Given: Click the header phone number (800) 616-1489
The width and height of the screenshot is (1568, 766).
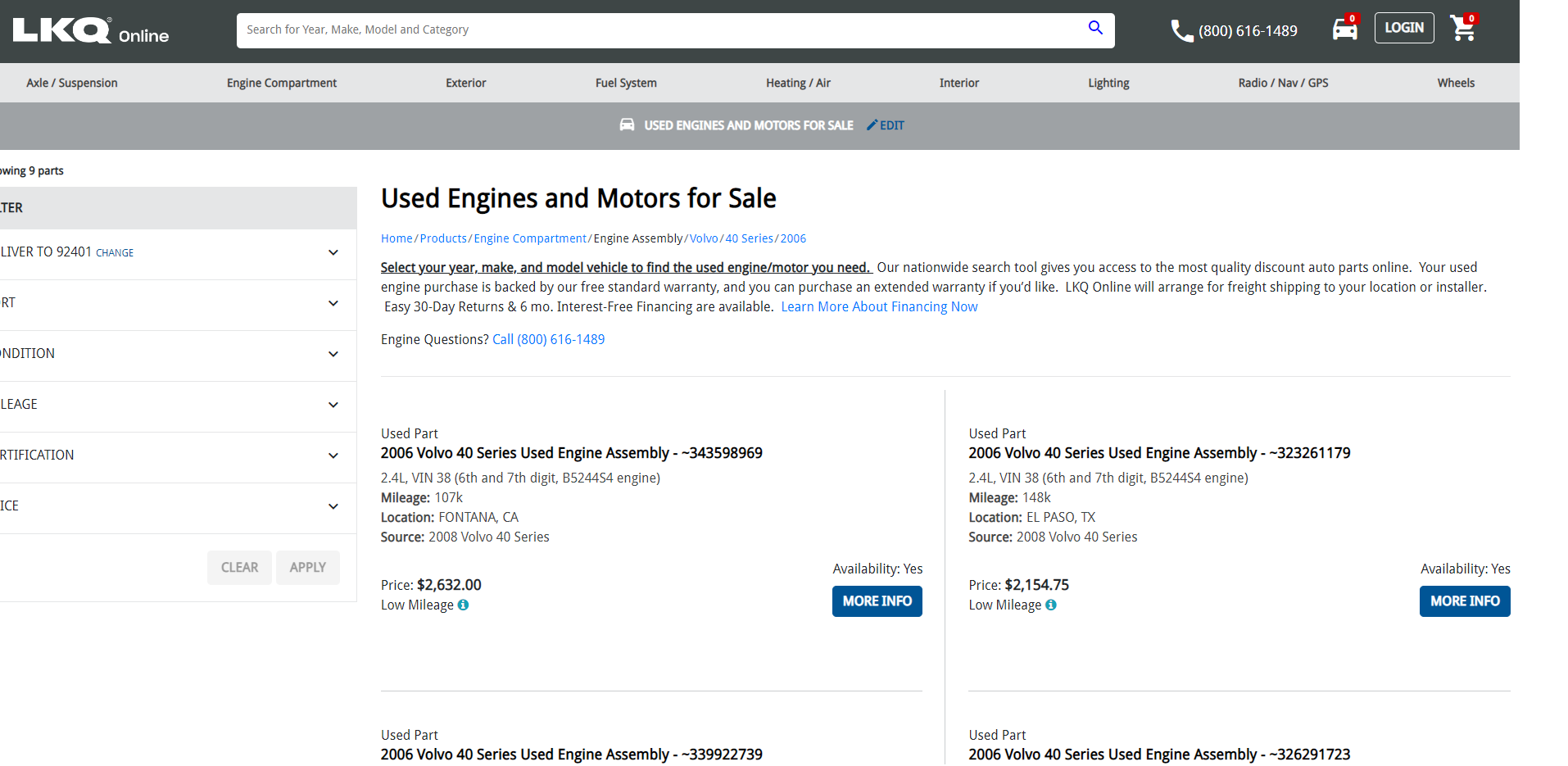Looking at the screenshot, I should 1248,31.
